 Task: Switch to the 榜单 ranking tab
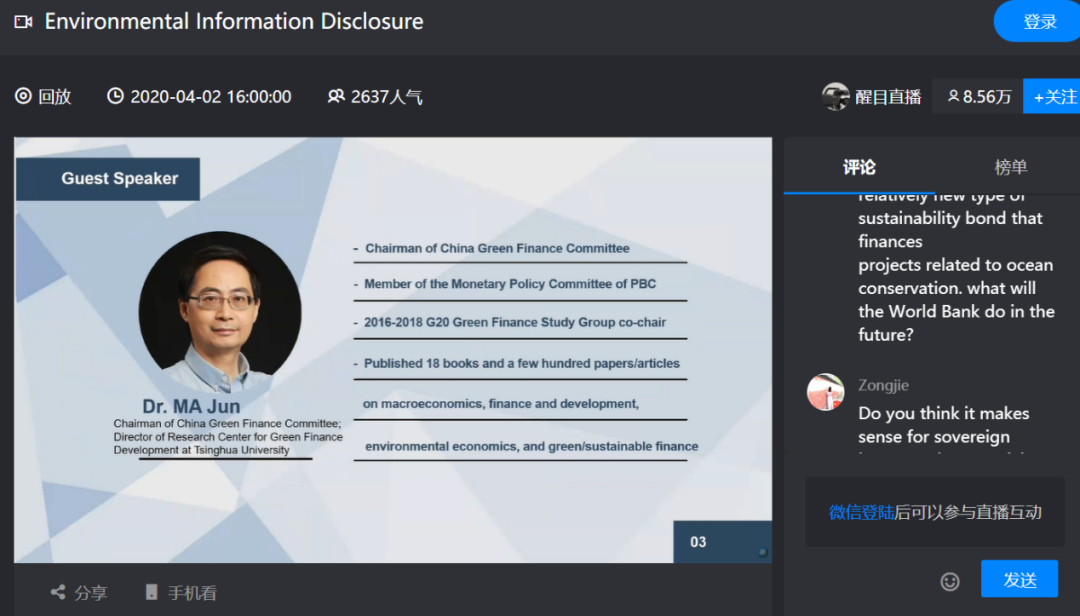point(1010,167)
